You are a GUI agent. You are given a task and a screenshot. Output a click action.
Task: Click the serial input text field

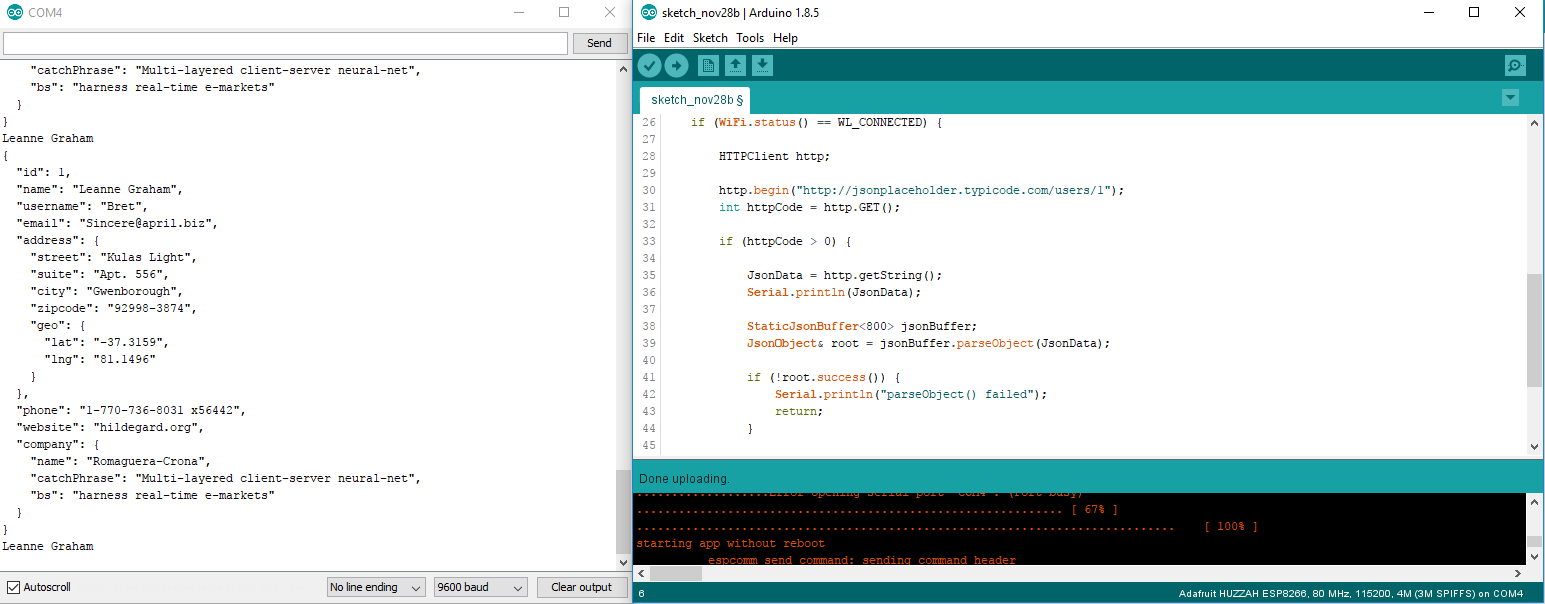[283, 43]
